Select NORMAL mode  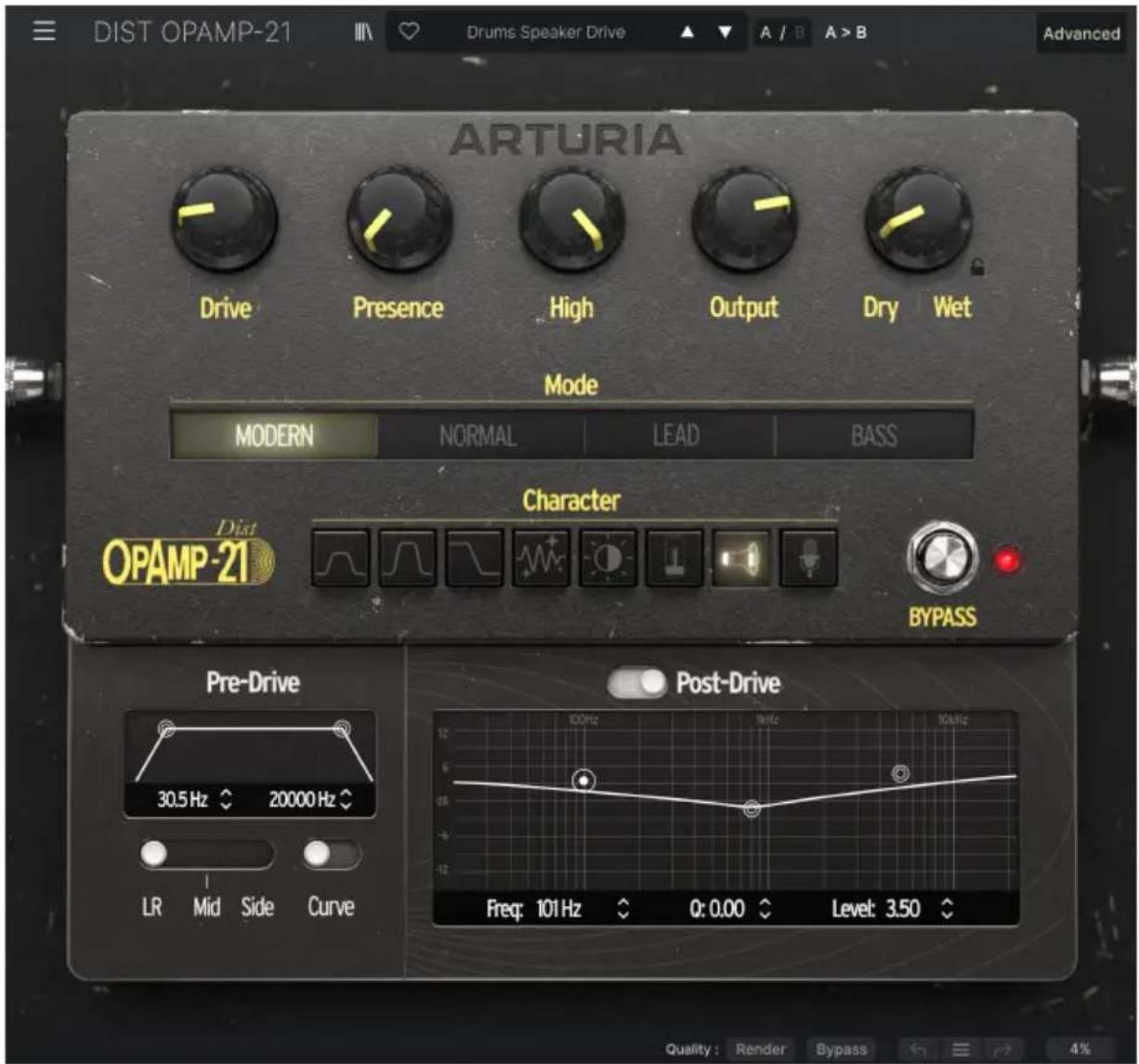click(479, 435)
